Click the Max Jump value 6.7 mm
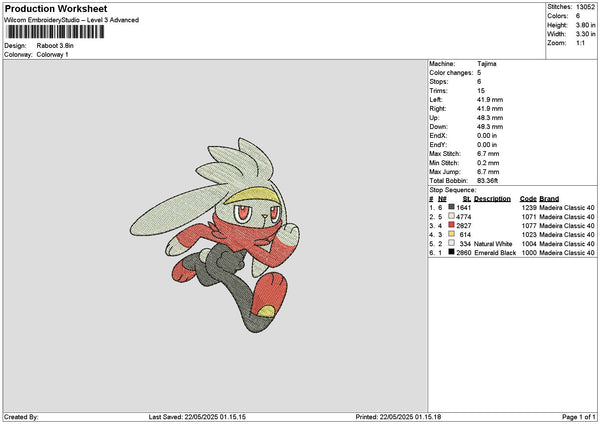 tap(488, 172)
